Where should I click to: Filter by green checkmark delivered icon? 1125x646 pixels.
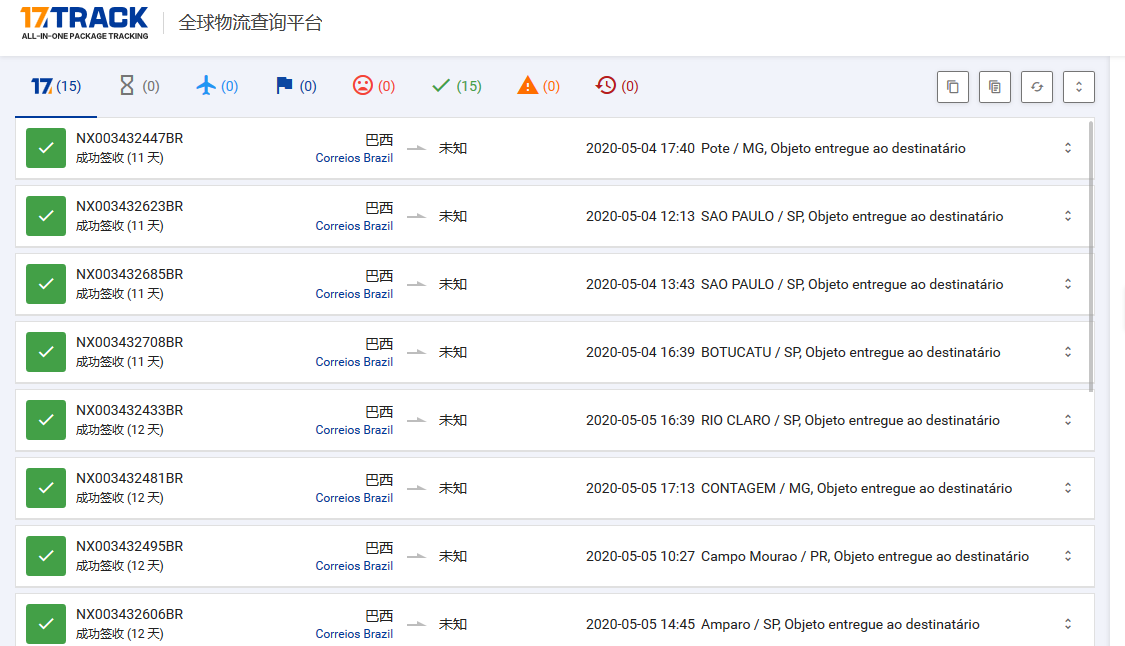pyautogui.click(x=456, y=86)
